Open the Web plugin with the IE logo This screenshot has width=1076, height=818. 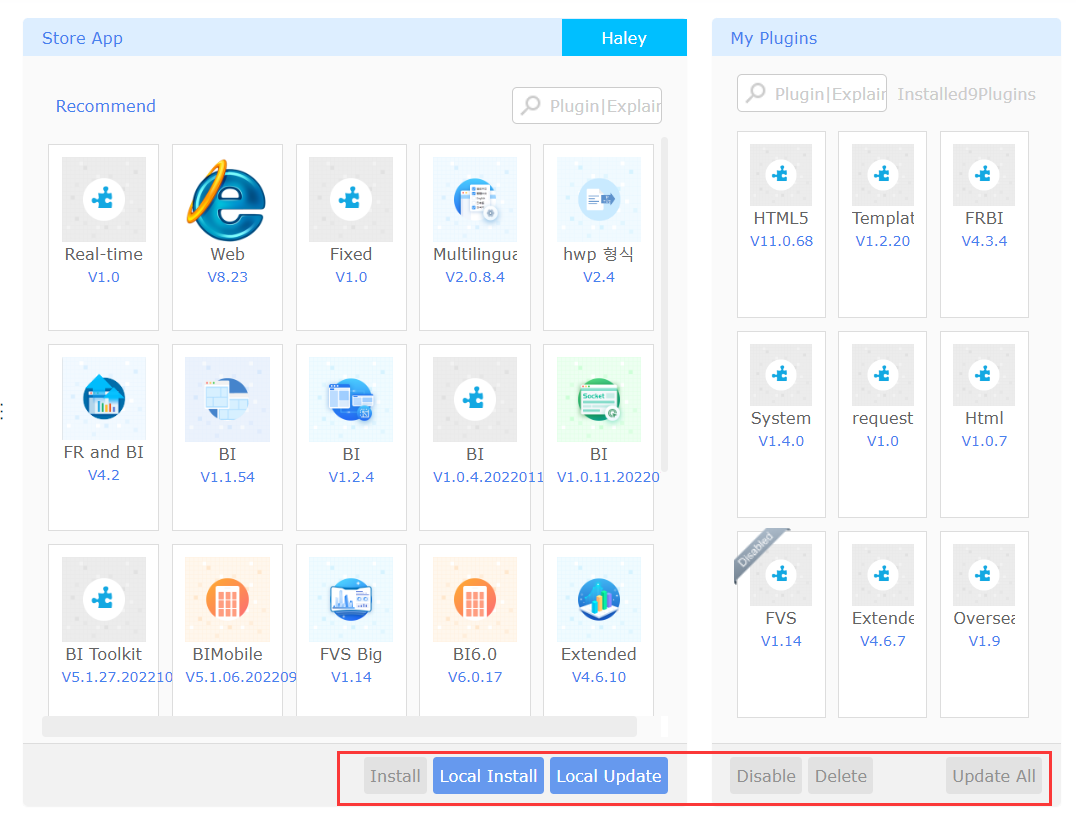(x=227, y=198)
